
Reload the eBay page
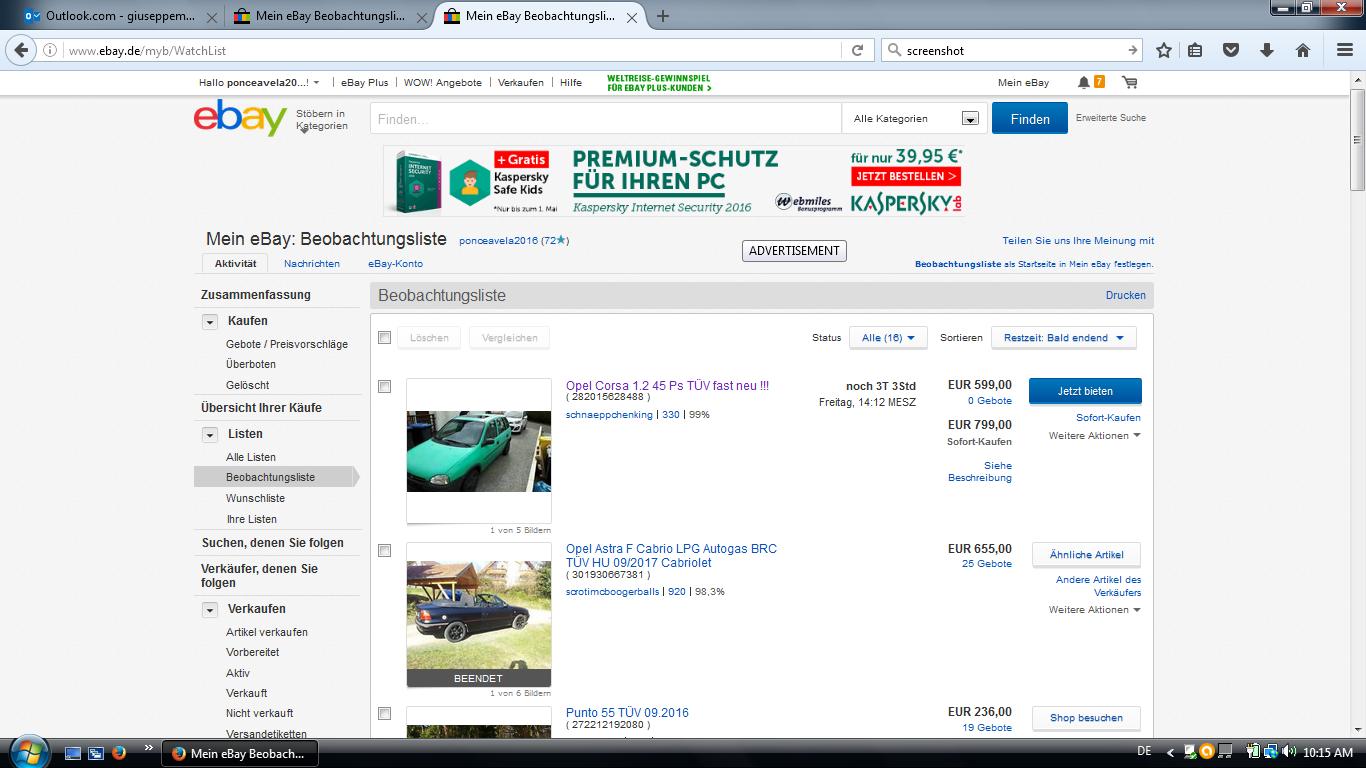click(857, 50)
